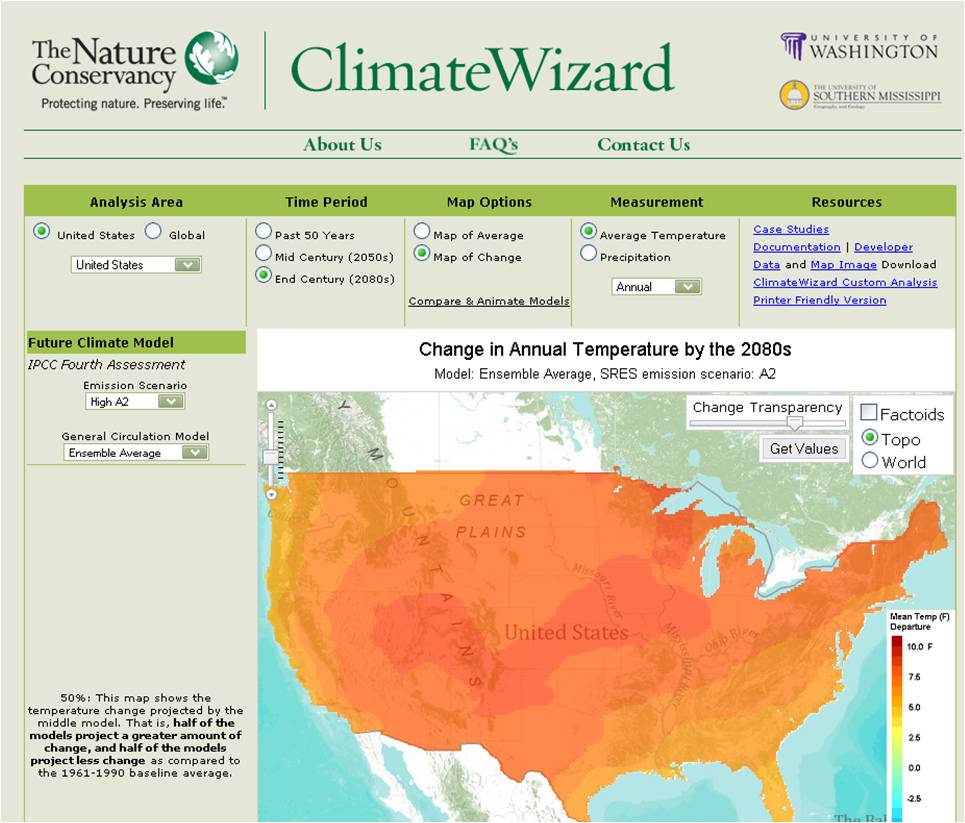Image resolution: width=965 pixels, height=823 pixels.
Task: Click the map zoom level slider handle
Action: (x=271, y=457)
